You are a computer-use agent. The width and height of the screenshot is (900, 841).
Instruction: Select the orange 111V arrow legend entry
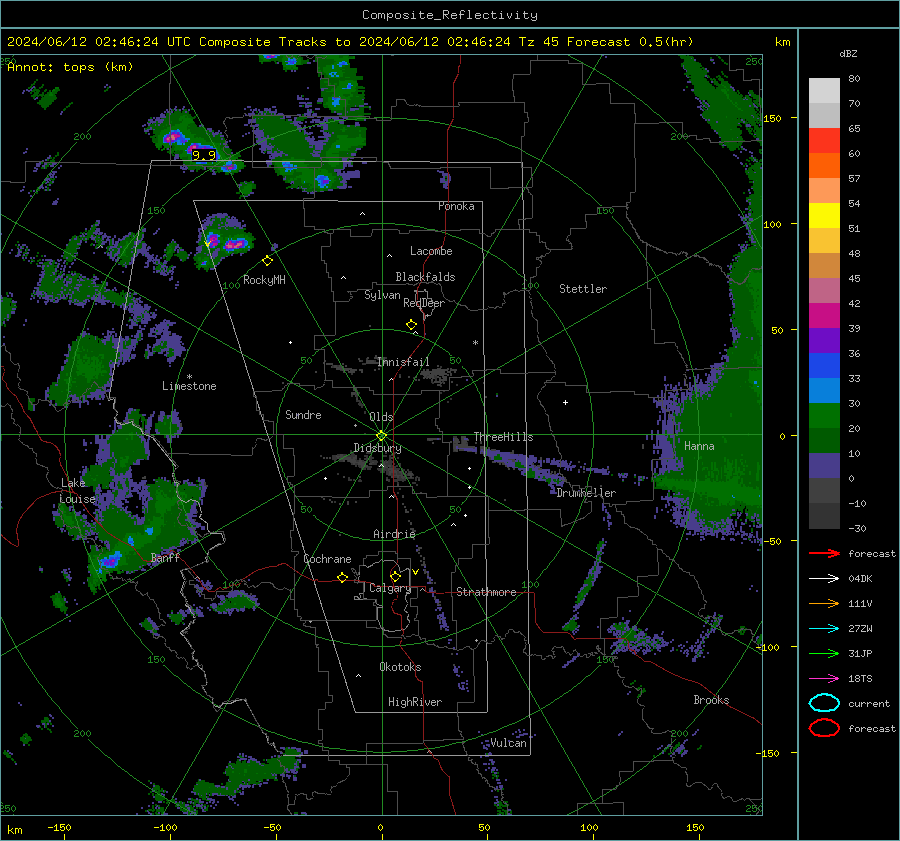coord(824,603)
